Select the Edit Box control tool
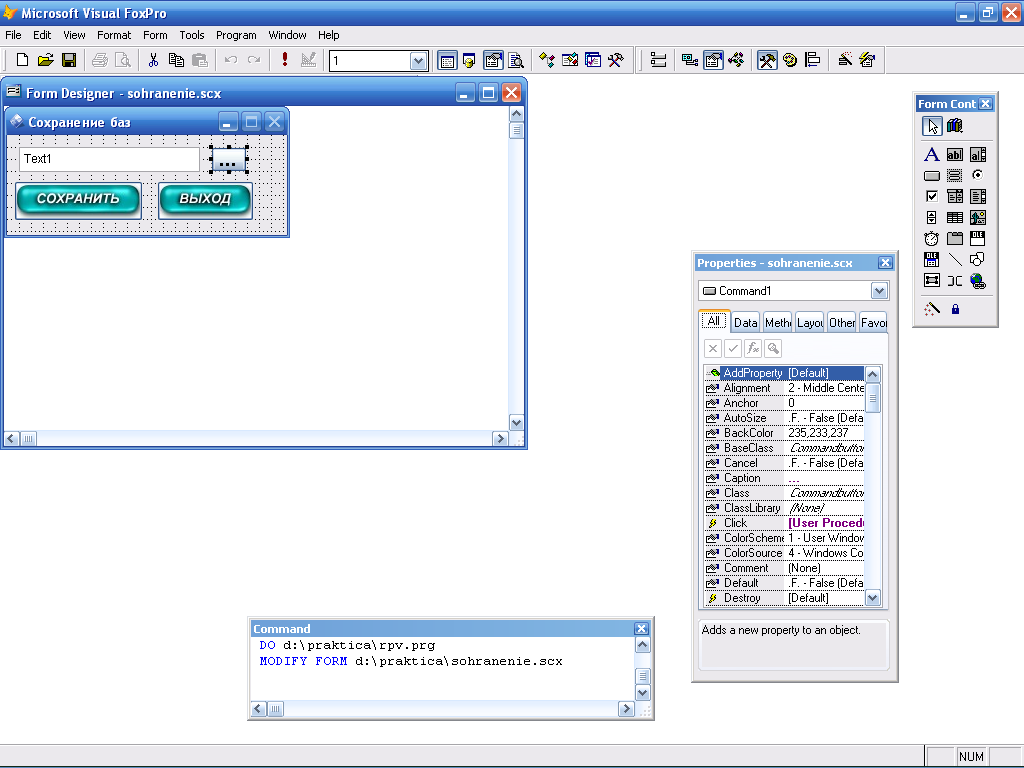 coord(978,154)
